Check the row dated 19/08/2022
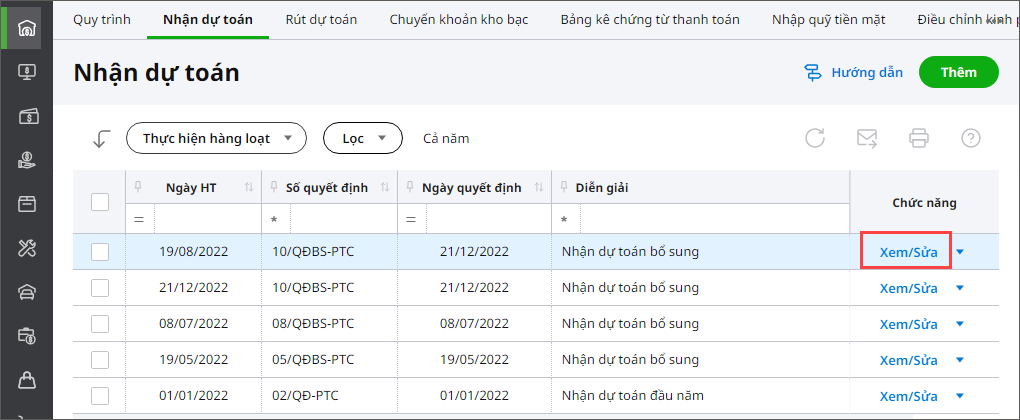Image resolution: width=1020 pixels, height=420 pixels. (100, 252)
